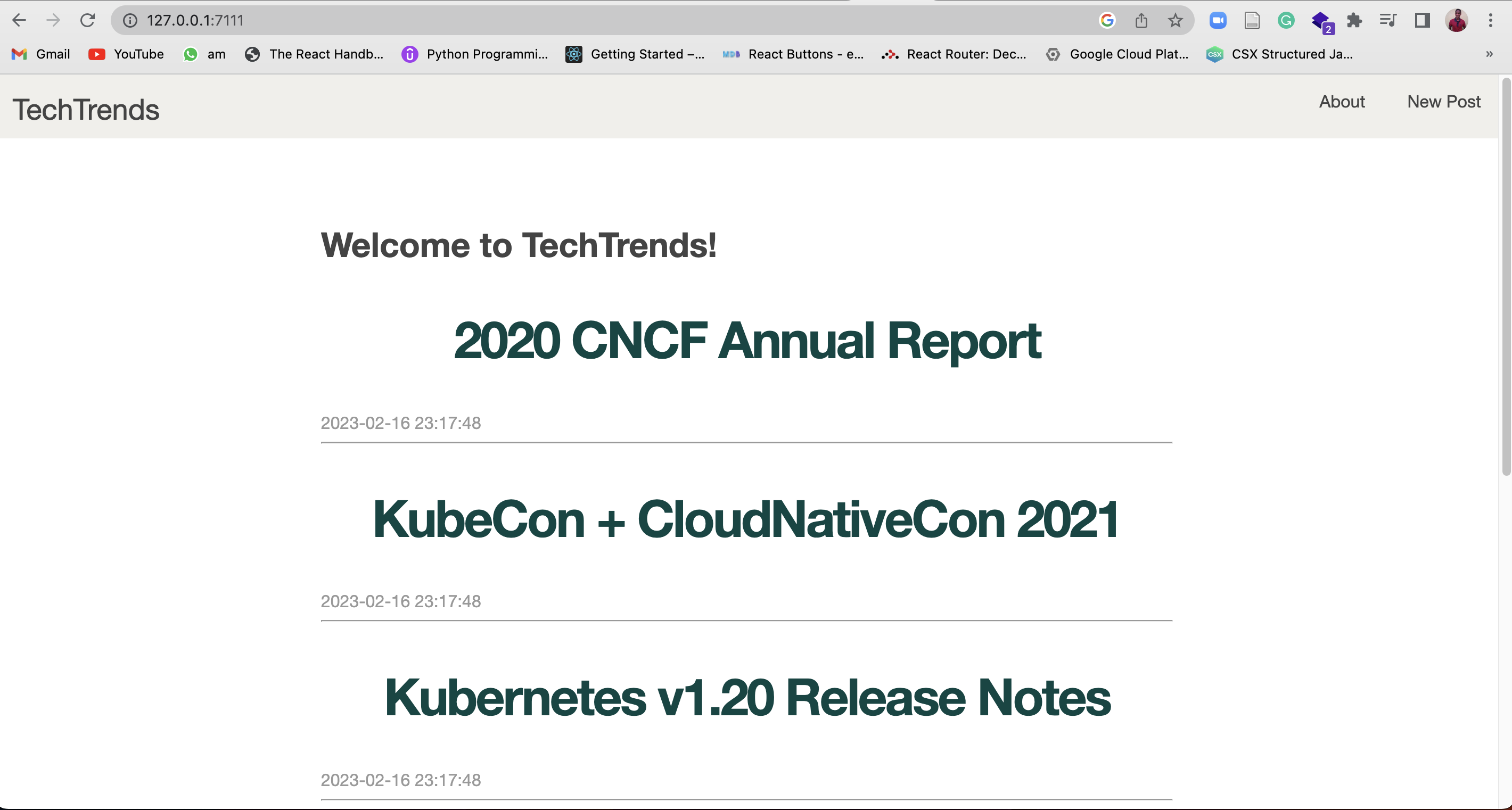Image resolution: width=1512 pixels, height=810 pixels.
Task: Expand the hidden bookmarks chevron
Action: 1489,54
